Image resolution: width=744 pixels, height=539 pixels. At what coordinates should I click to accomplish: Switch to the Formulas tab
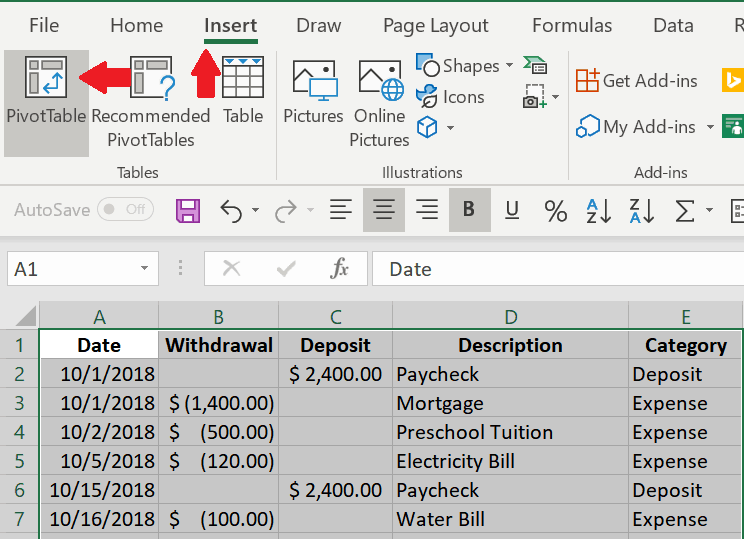click(x=572, y=26)
